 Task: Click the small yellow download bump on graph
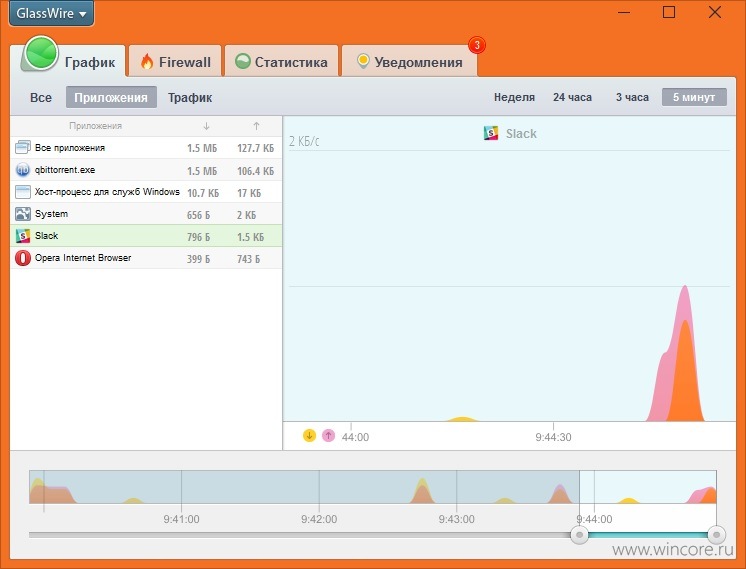pos(461,419)
